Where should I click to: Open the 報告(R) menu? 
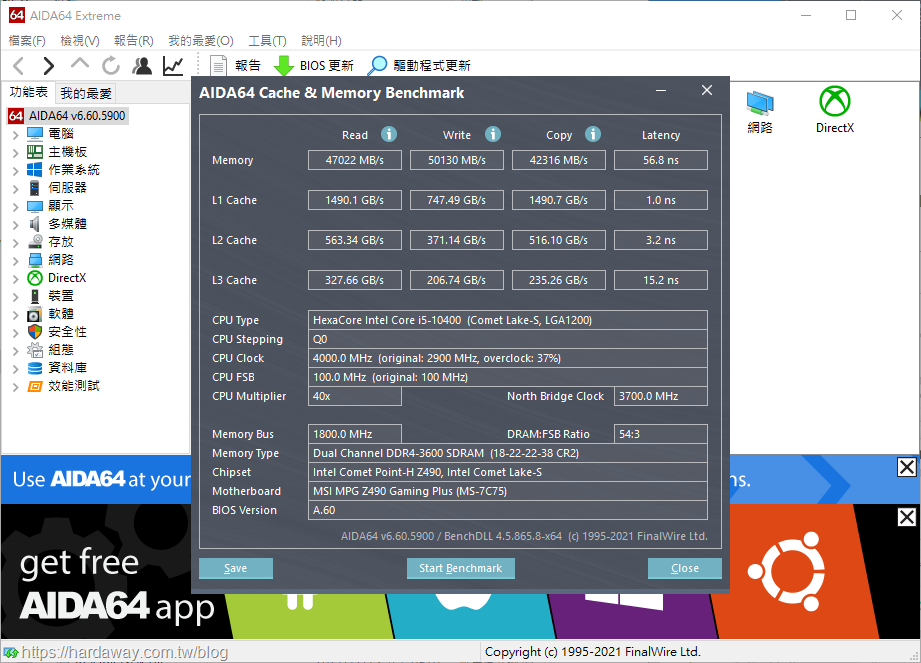(x=134, y=41)
